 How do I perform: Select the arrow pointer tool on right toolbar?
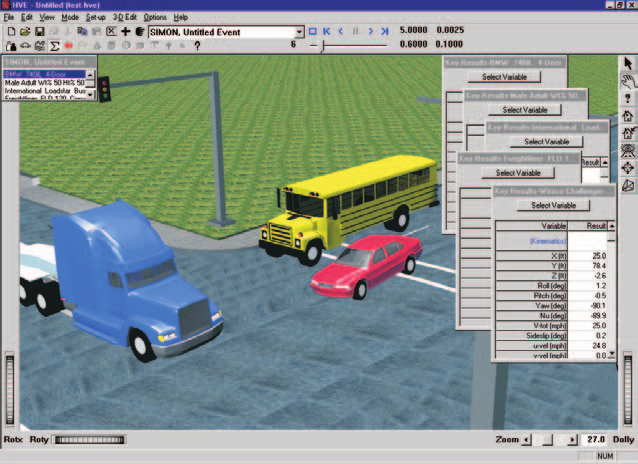(x=628, y=63)
